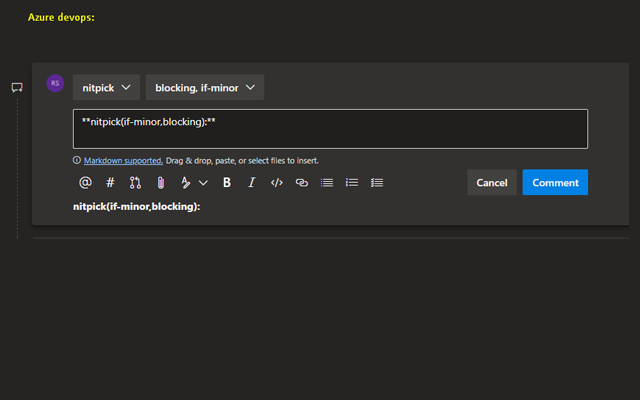Open the nitpick label dropdown
Viewport: 640px width, 400px height.
coord(106,87)
